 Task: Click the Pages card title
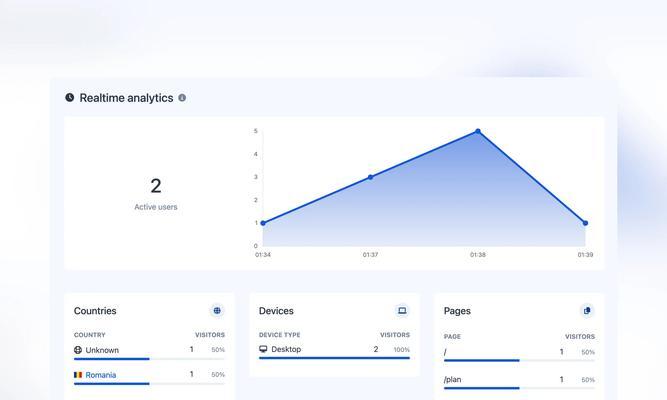(x=457, y=311)
